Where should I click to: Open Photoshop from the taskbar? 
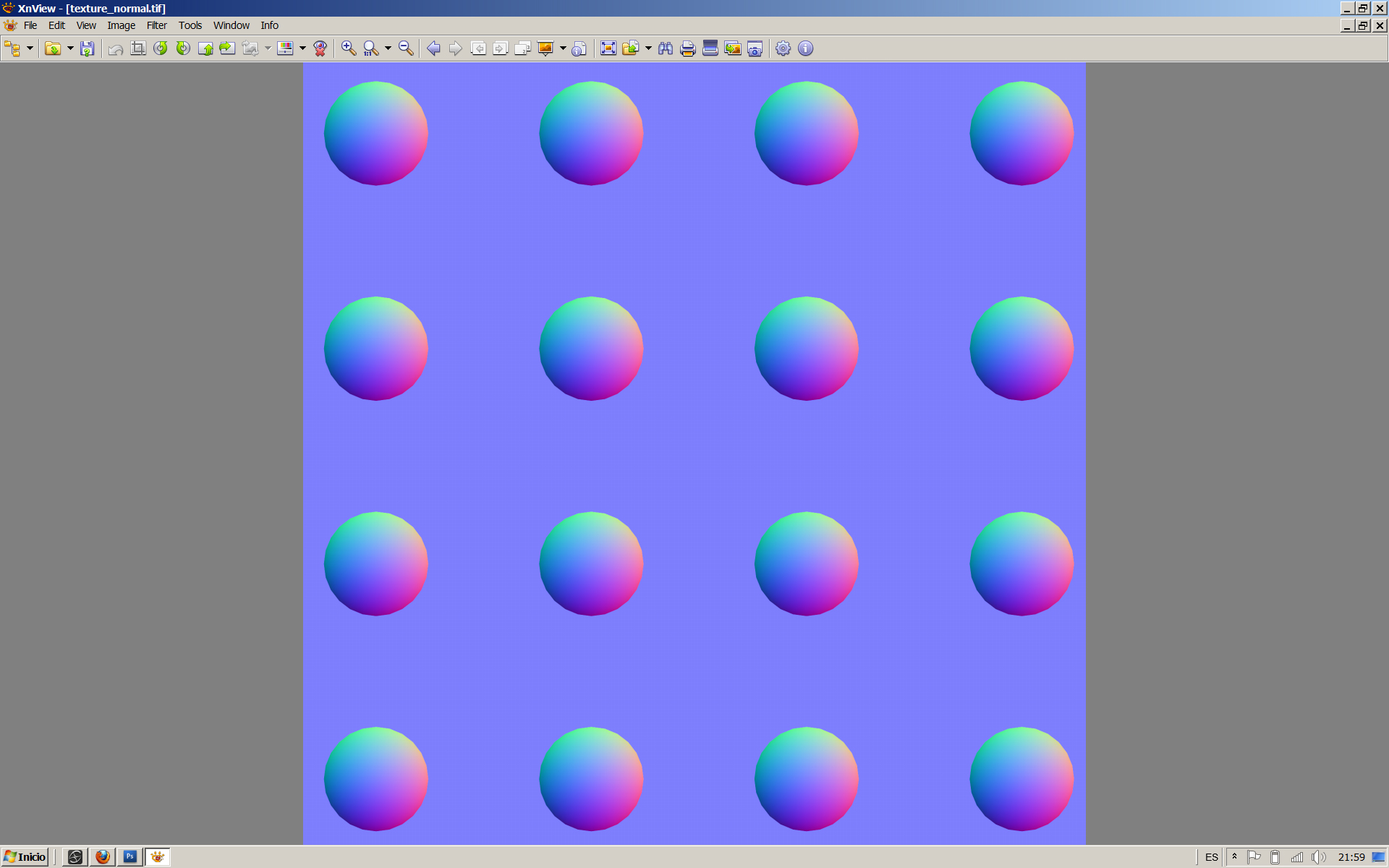130,857
